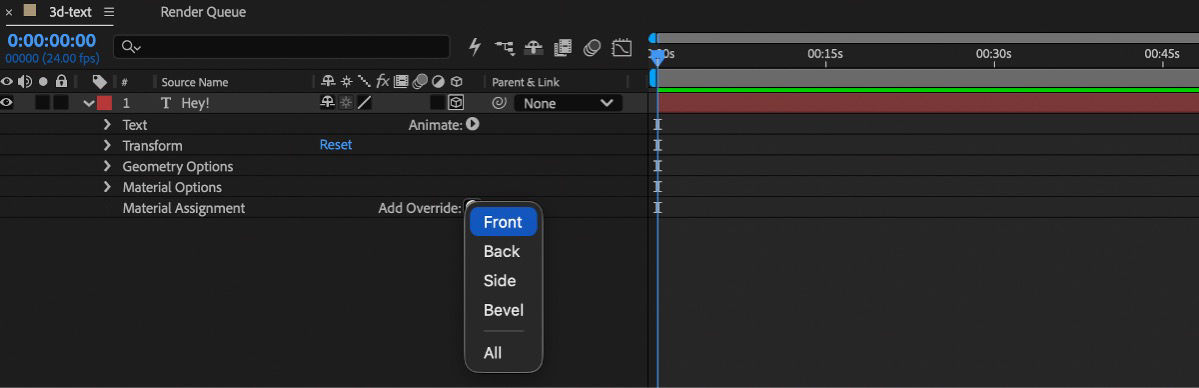Grab the parent pick whip spiral
1199x388 pixels.
[x=499, y=103]
